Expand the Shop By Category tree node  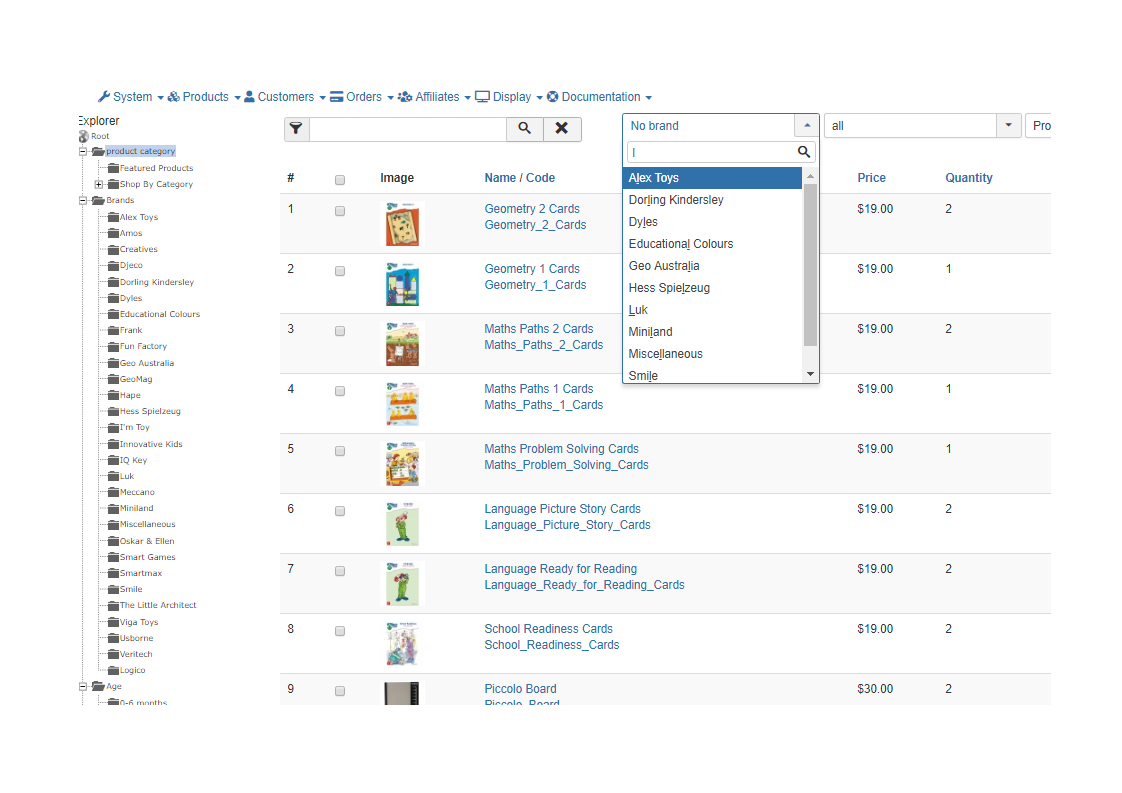[x=98, y=184]
